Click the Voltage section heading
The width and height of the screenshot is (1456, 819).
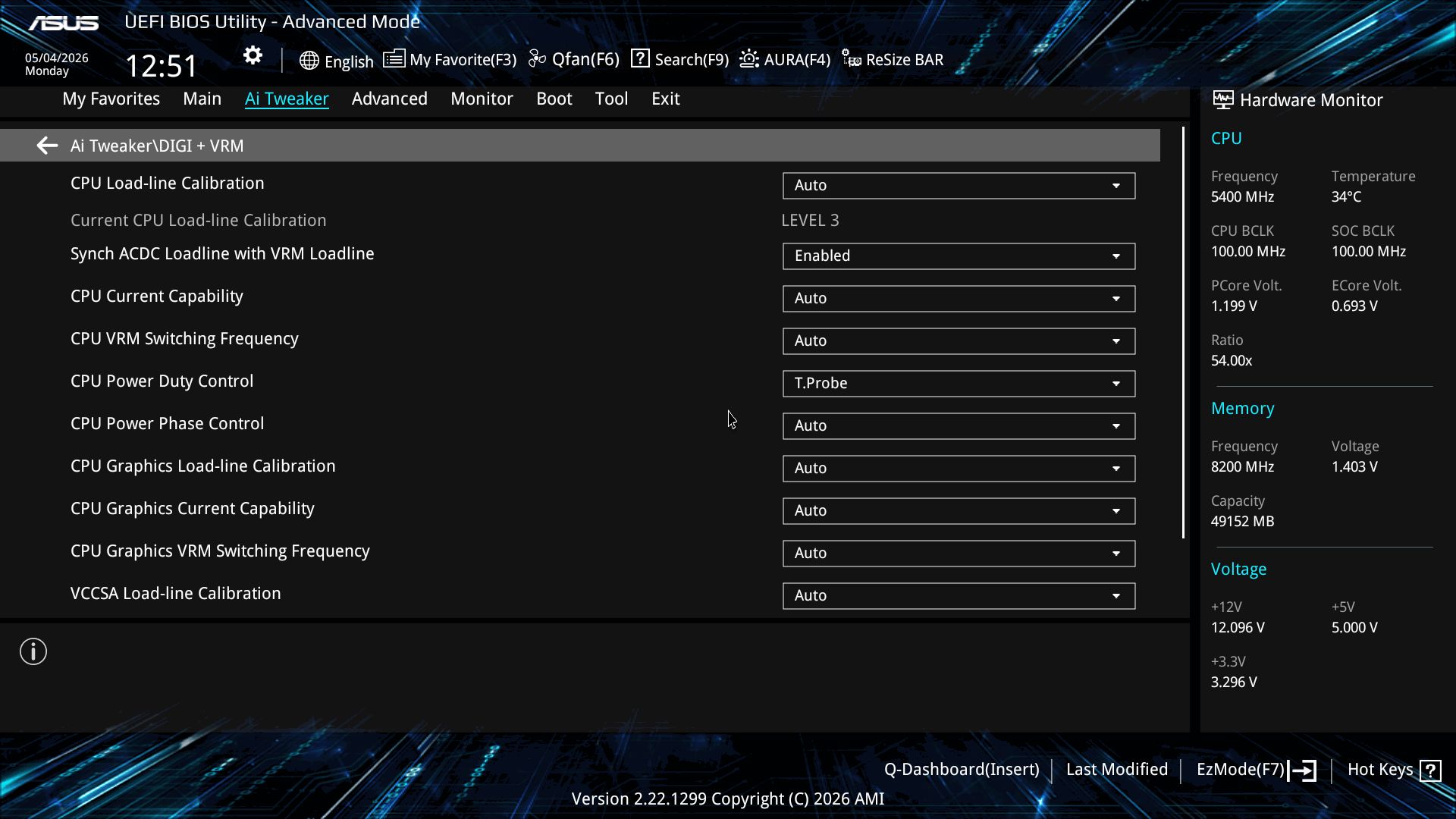click(1238, 570)
